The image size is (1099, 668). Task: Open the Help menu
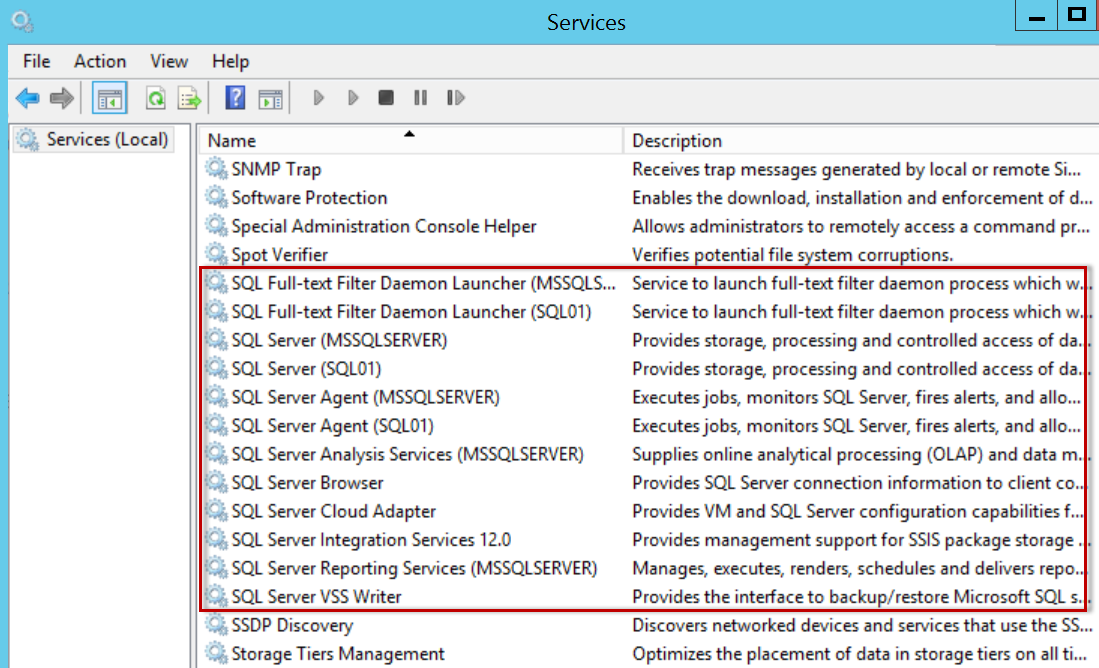231,62
